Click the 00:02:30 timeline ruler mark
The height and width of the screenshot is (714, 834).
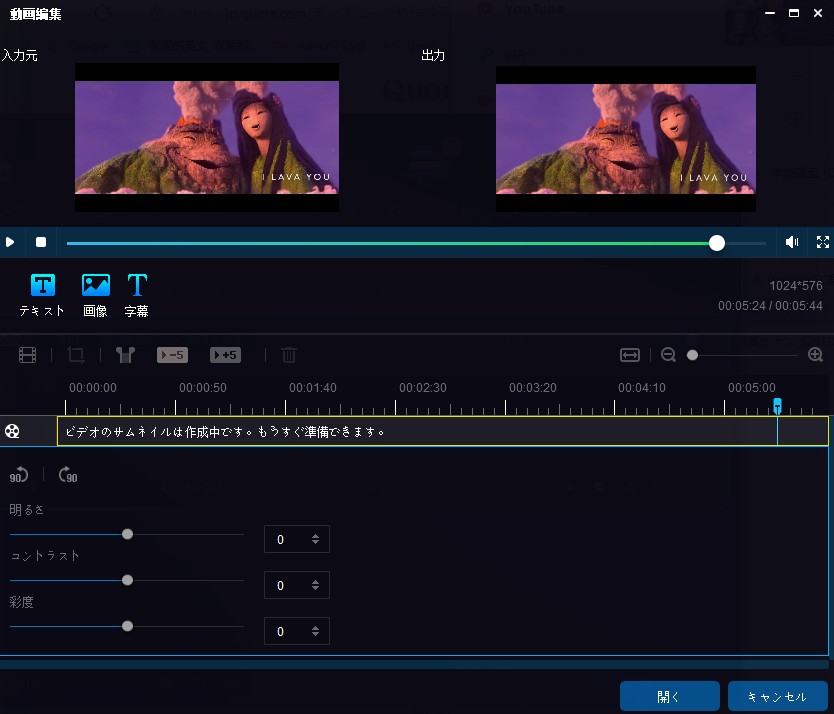point(423,388)
